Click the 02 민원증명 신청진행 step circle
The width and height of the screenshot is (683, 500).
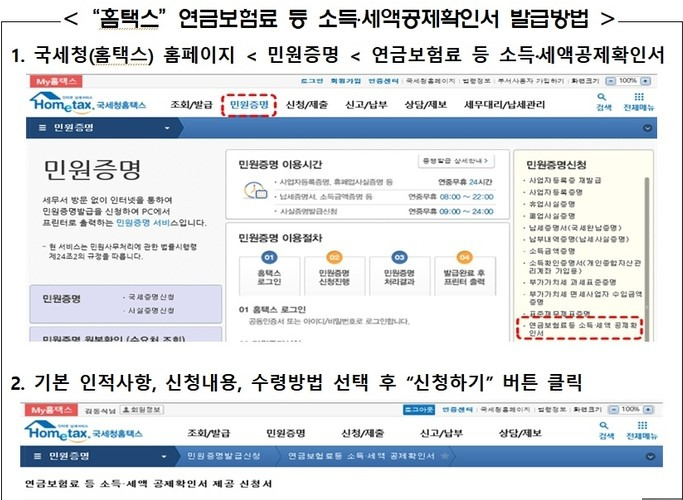tap(334, 257)
